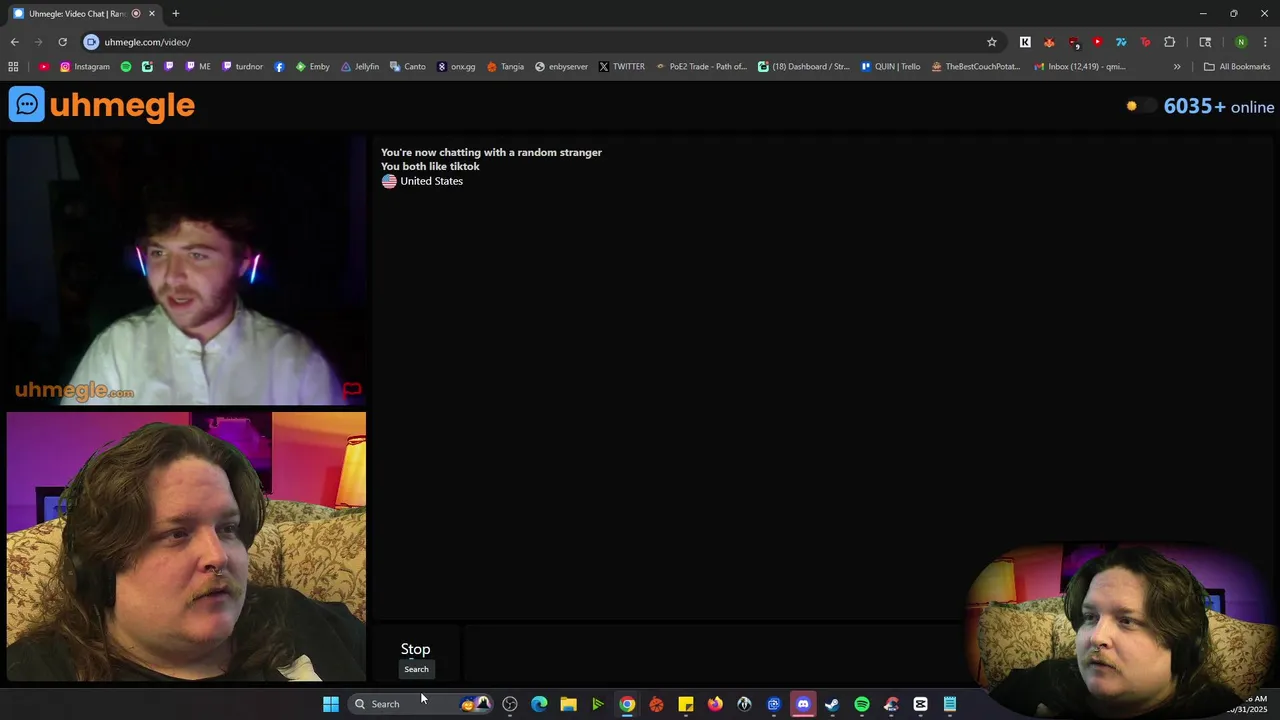Screen dimensions: 1280x720
Task: Click 'You both like tiktok' text
Action: tap(430, 167)
